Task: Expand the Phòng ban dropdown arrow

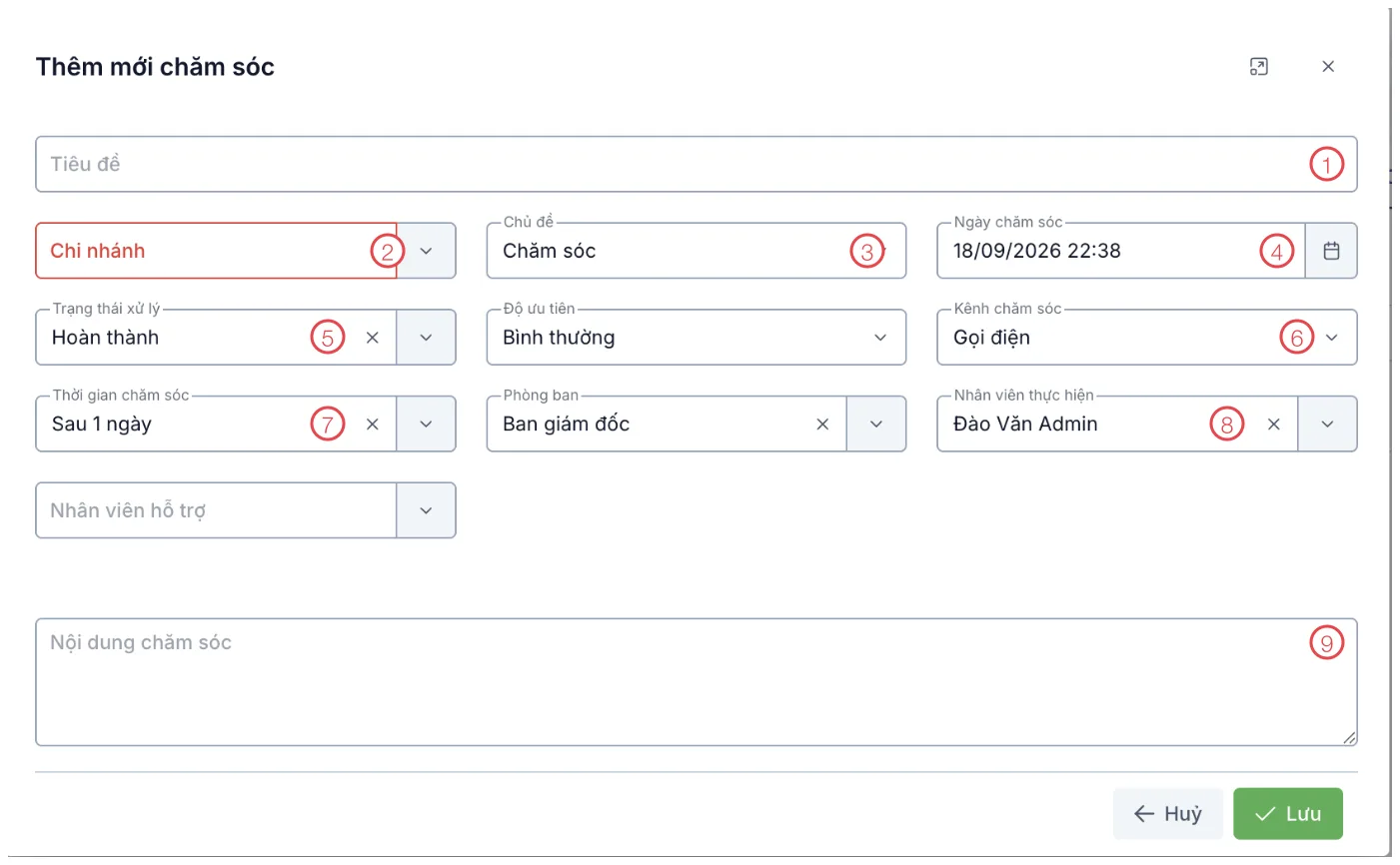Action: point(876,425)
